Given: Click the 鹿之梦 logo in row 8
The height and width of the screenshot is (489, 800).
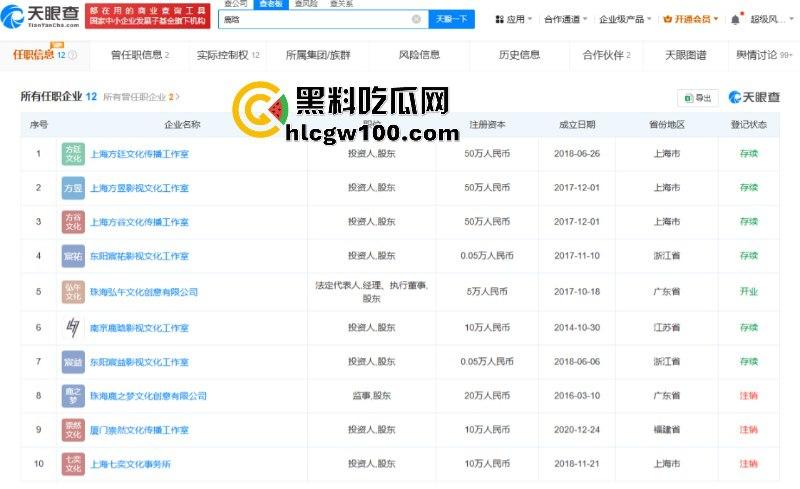Looking at the screenshot, I should [73, 396].
